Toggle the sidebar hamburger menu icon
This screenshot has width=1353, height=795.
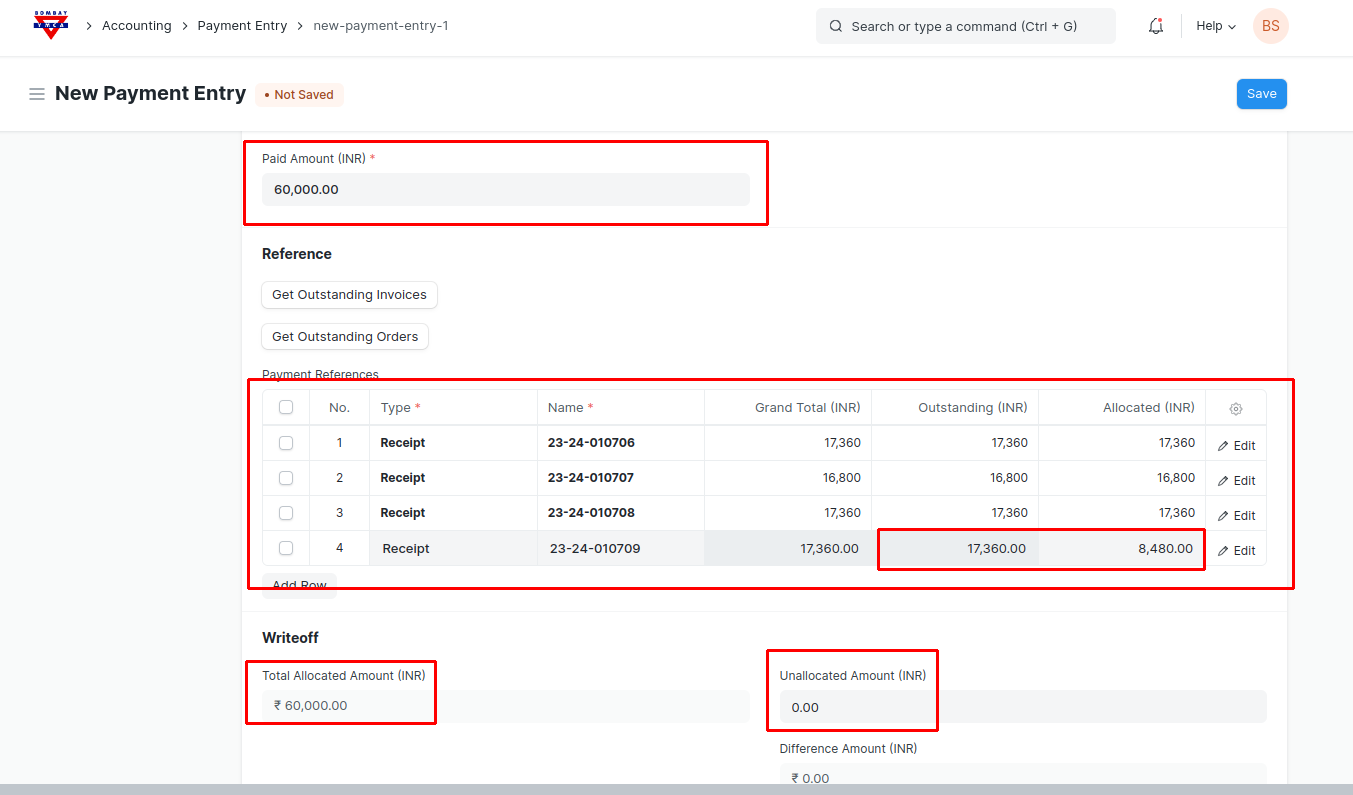coord(37,94)
